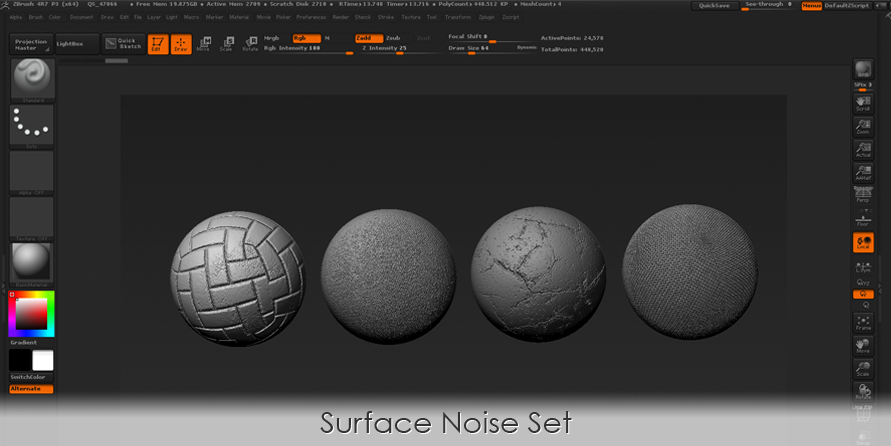The width and height of the screenshot is (891, 446).
Task: Click the SwitchColor button
Action: [x=31, y=377]
